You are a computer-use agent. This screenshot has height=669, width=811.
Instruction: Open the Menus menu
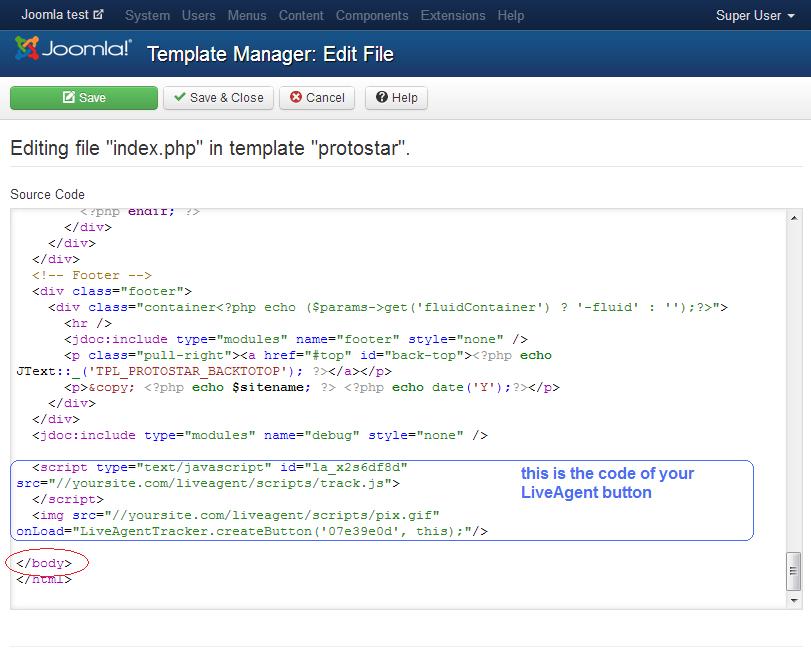(246, 15)
